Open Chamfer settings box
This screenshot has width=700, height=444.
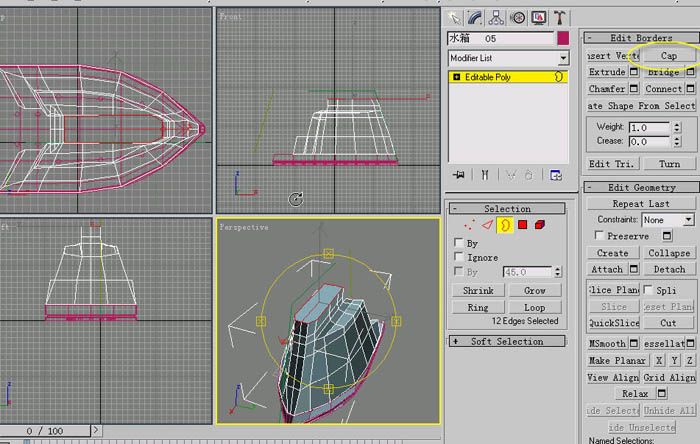(x=634, y=89)
